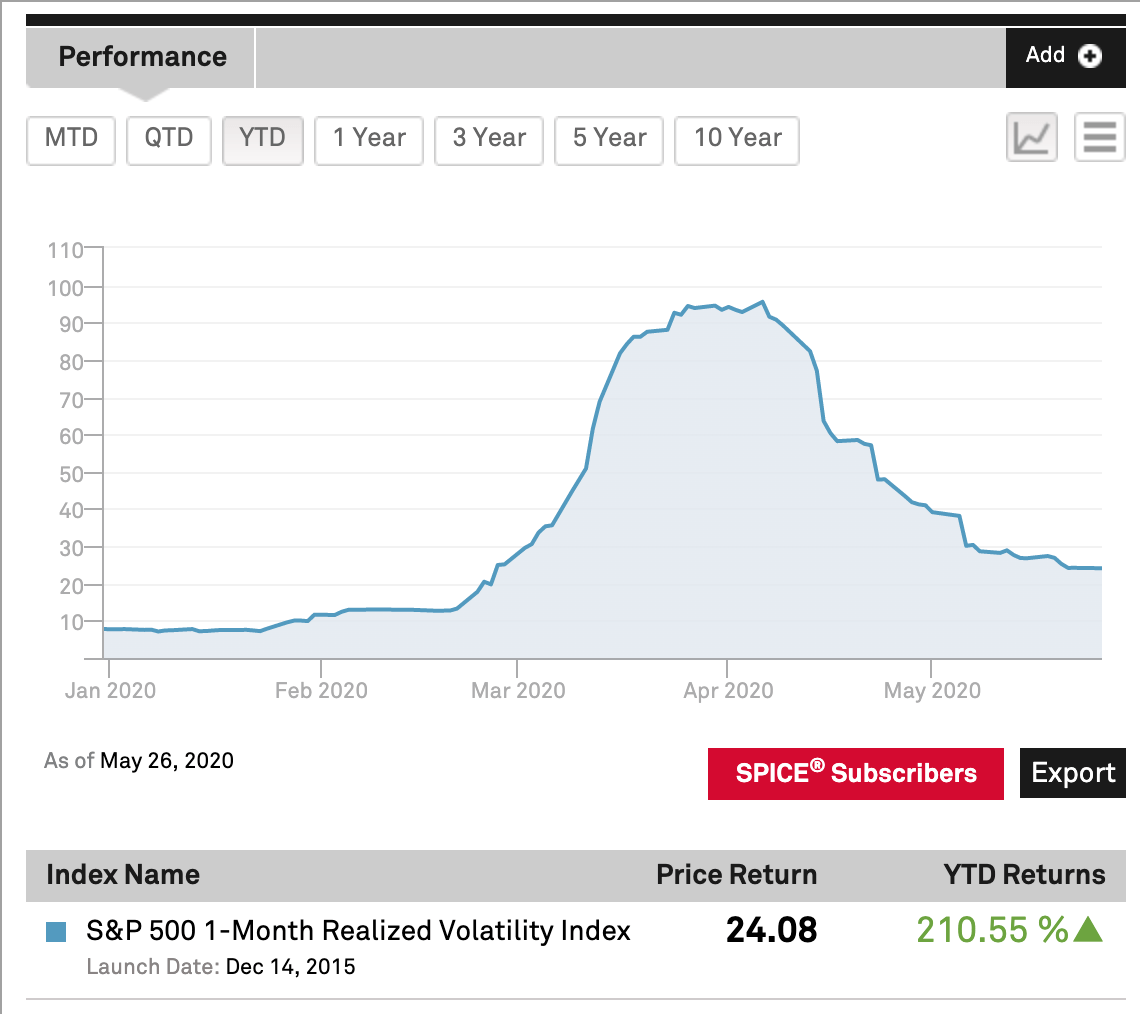The height and width of the screenshot is (1014, 1140).
Task: Click the Apr 2020 axis label
Action: 728,691
